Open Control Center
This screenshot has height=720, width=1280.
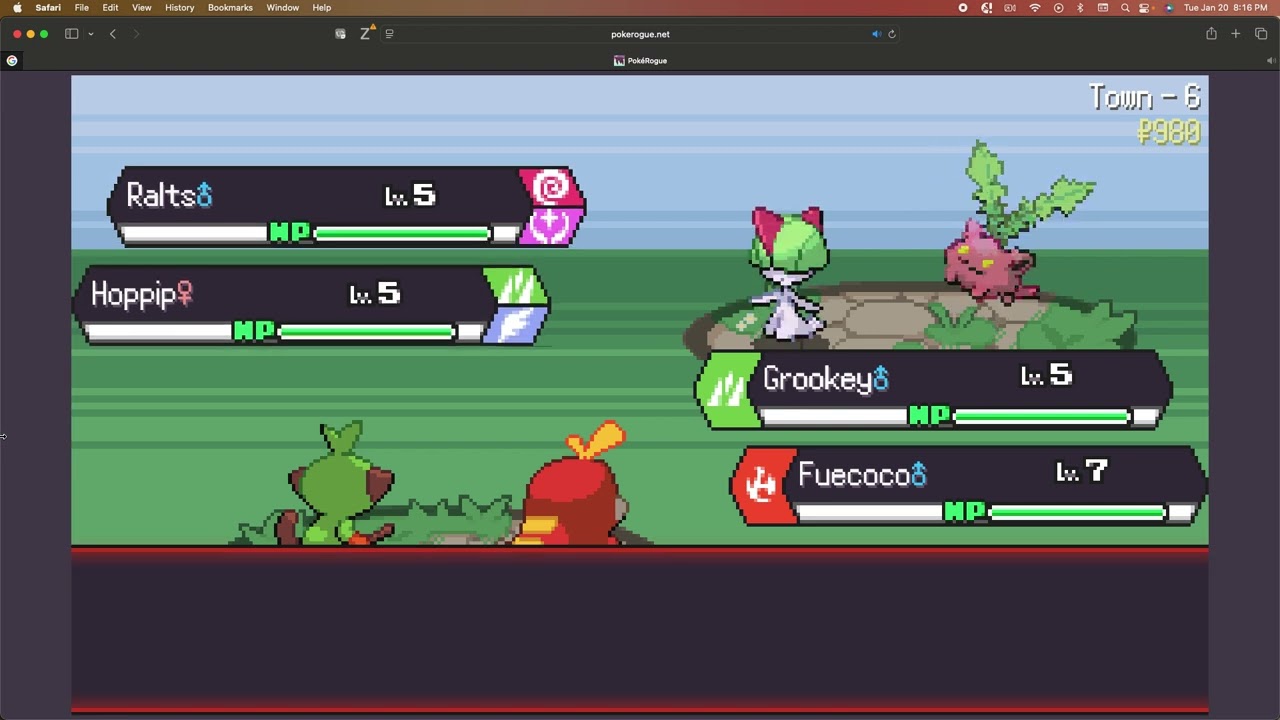(x=1146, y=7)
